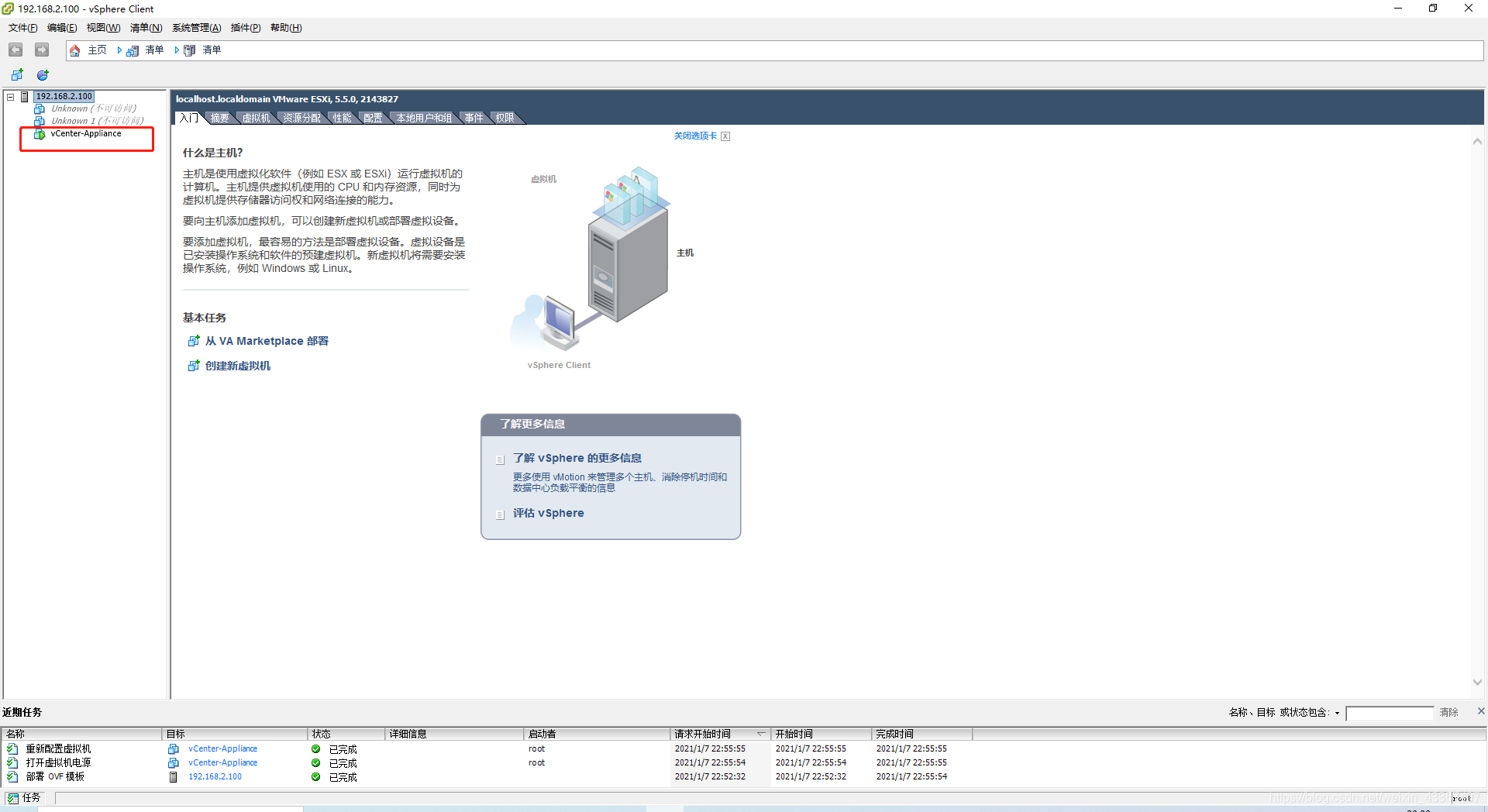Select vCenter-Appliance in the inventory tree

click(86, 134)
